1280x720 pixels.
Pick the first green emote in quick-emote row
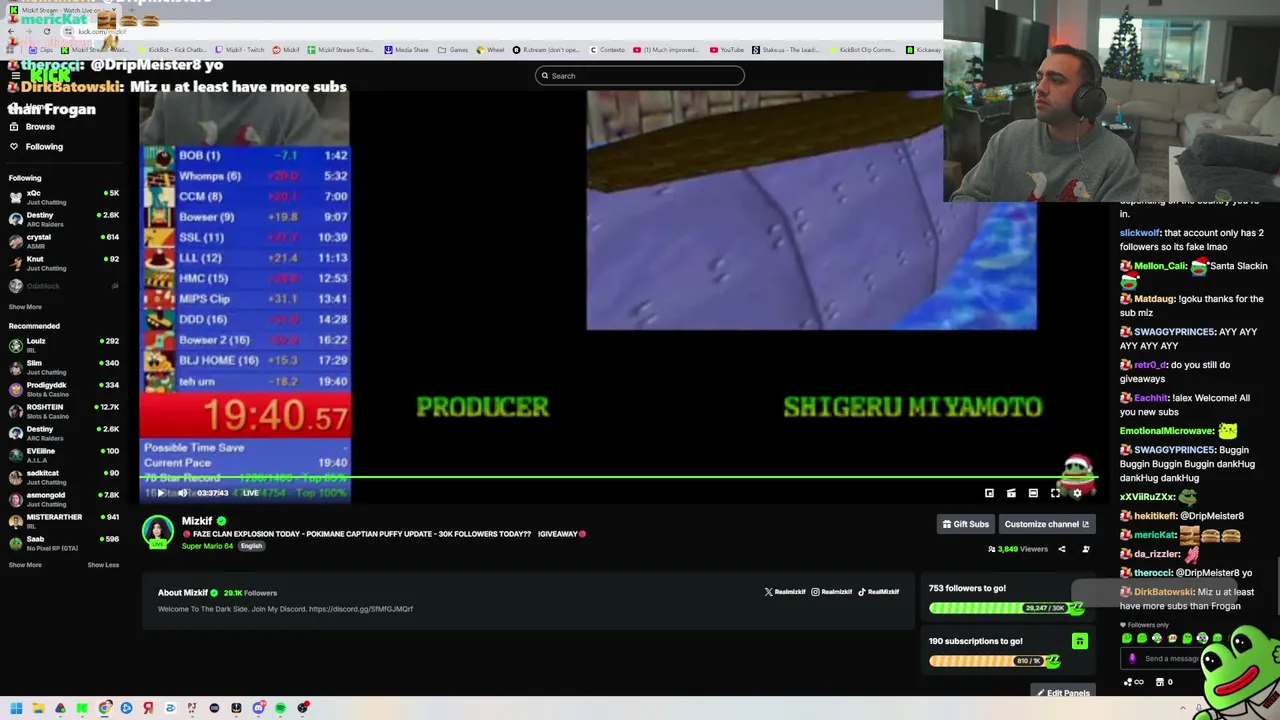click(1127, 638)
